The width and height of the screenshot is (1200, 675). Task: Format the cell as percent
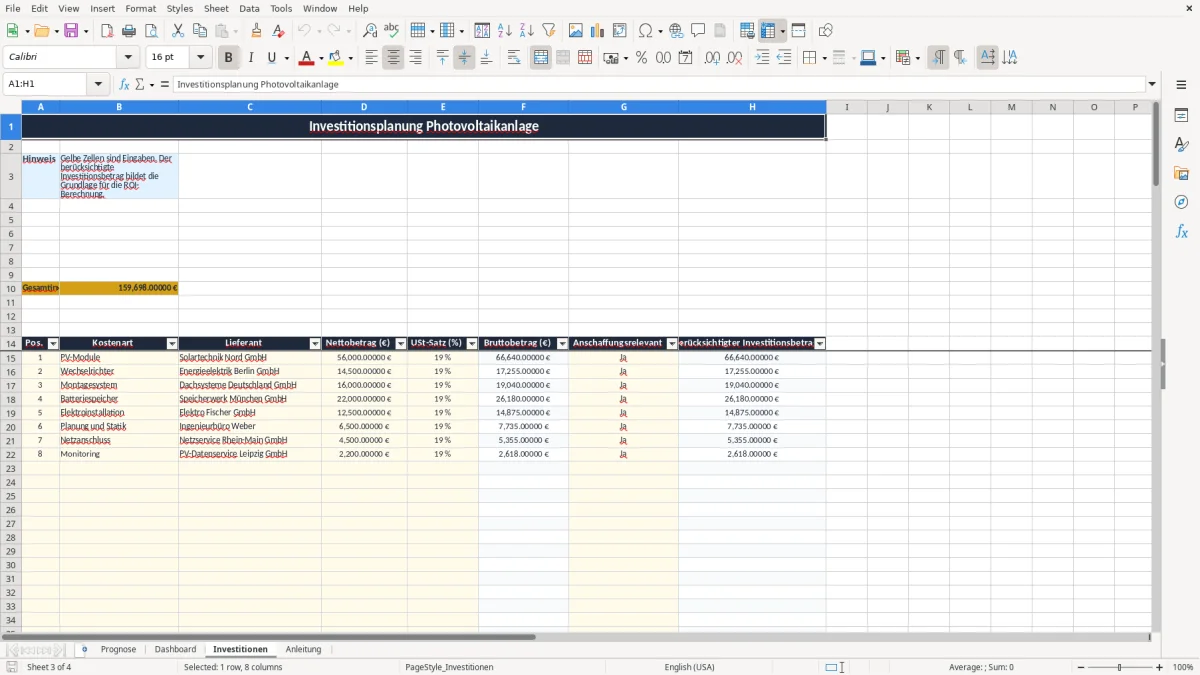pyautogui.click(x=641, y=58)
